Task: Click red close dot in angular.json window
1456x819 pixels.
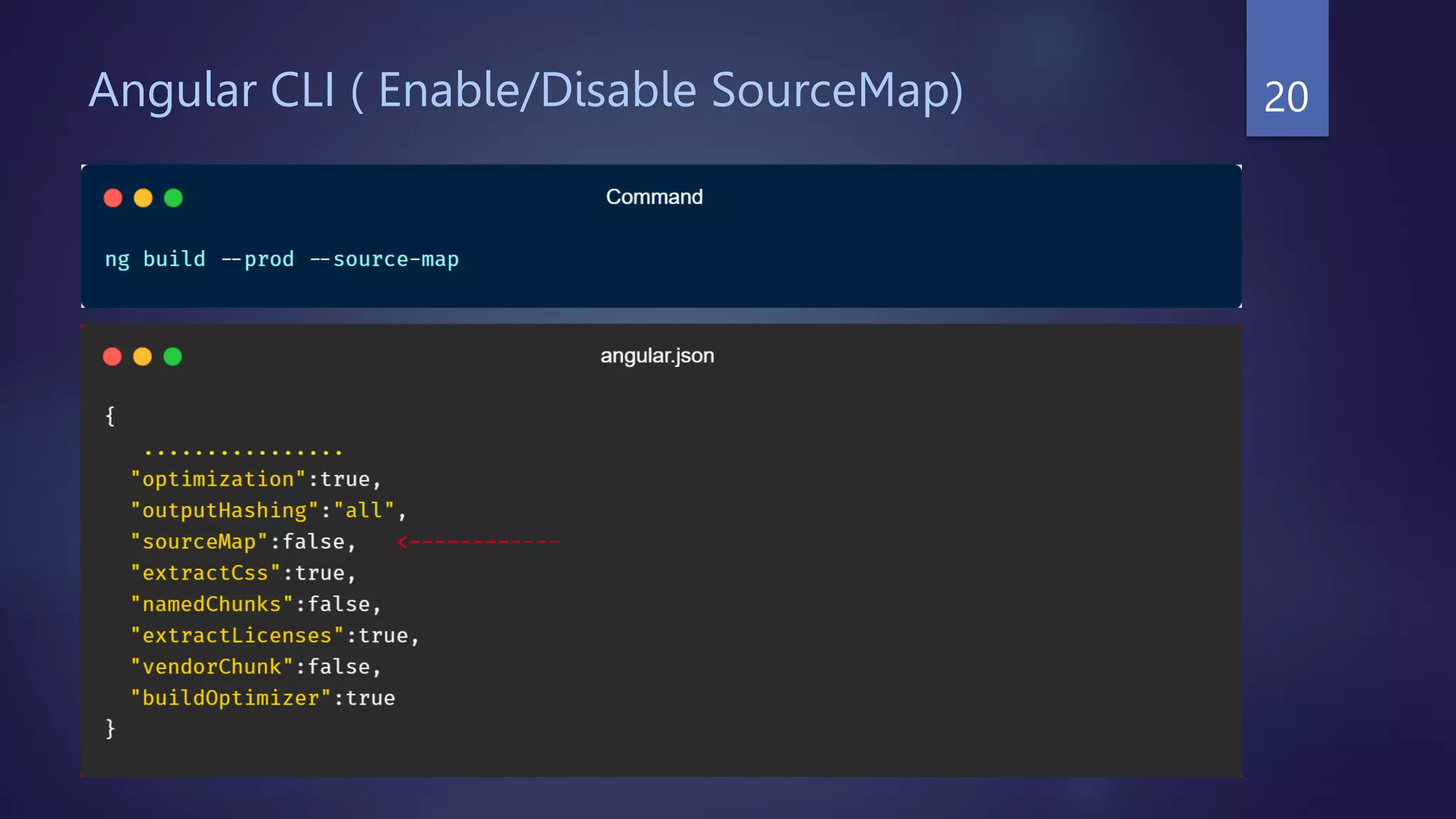Action: click(112, 356)
